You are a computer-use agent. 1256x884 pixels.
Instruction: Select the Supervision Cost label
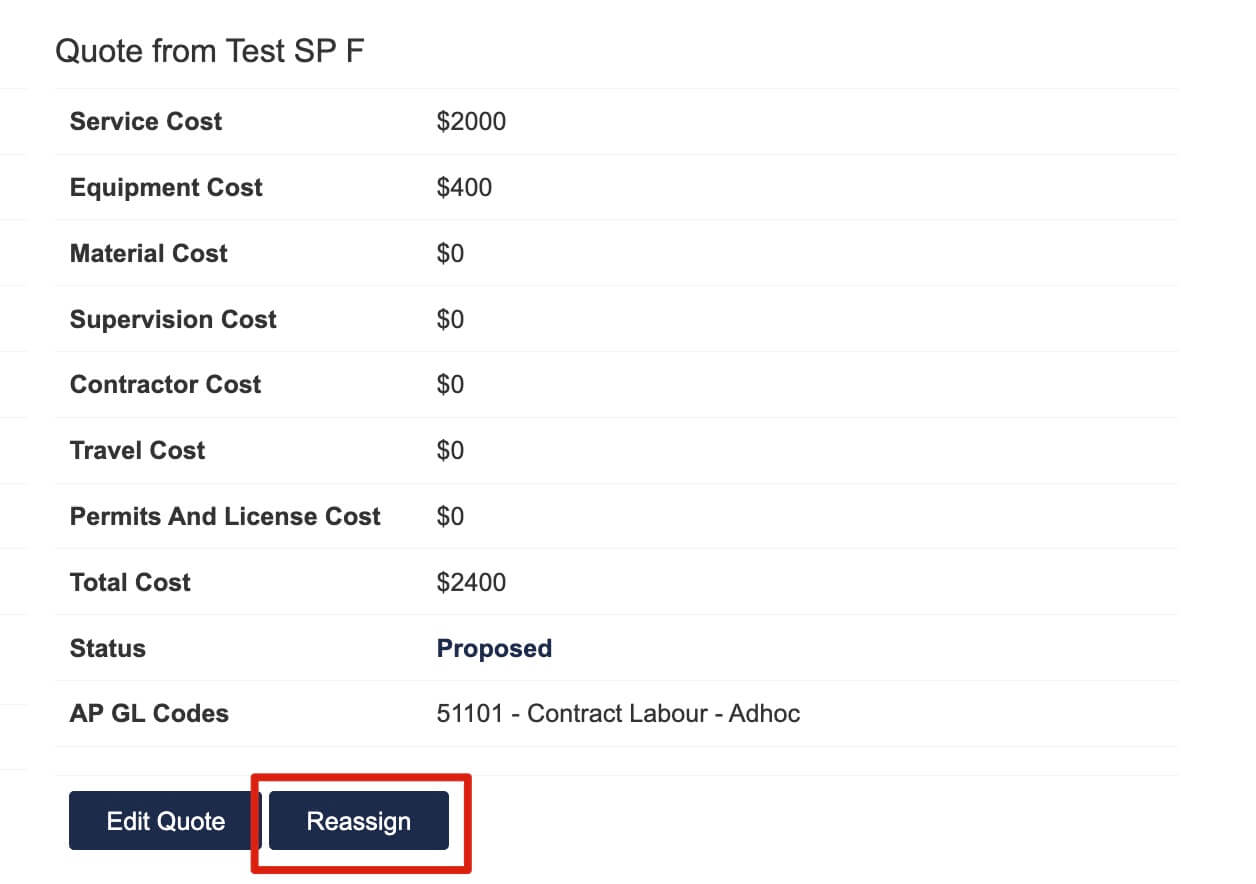173,319
